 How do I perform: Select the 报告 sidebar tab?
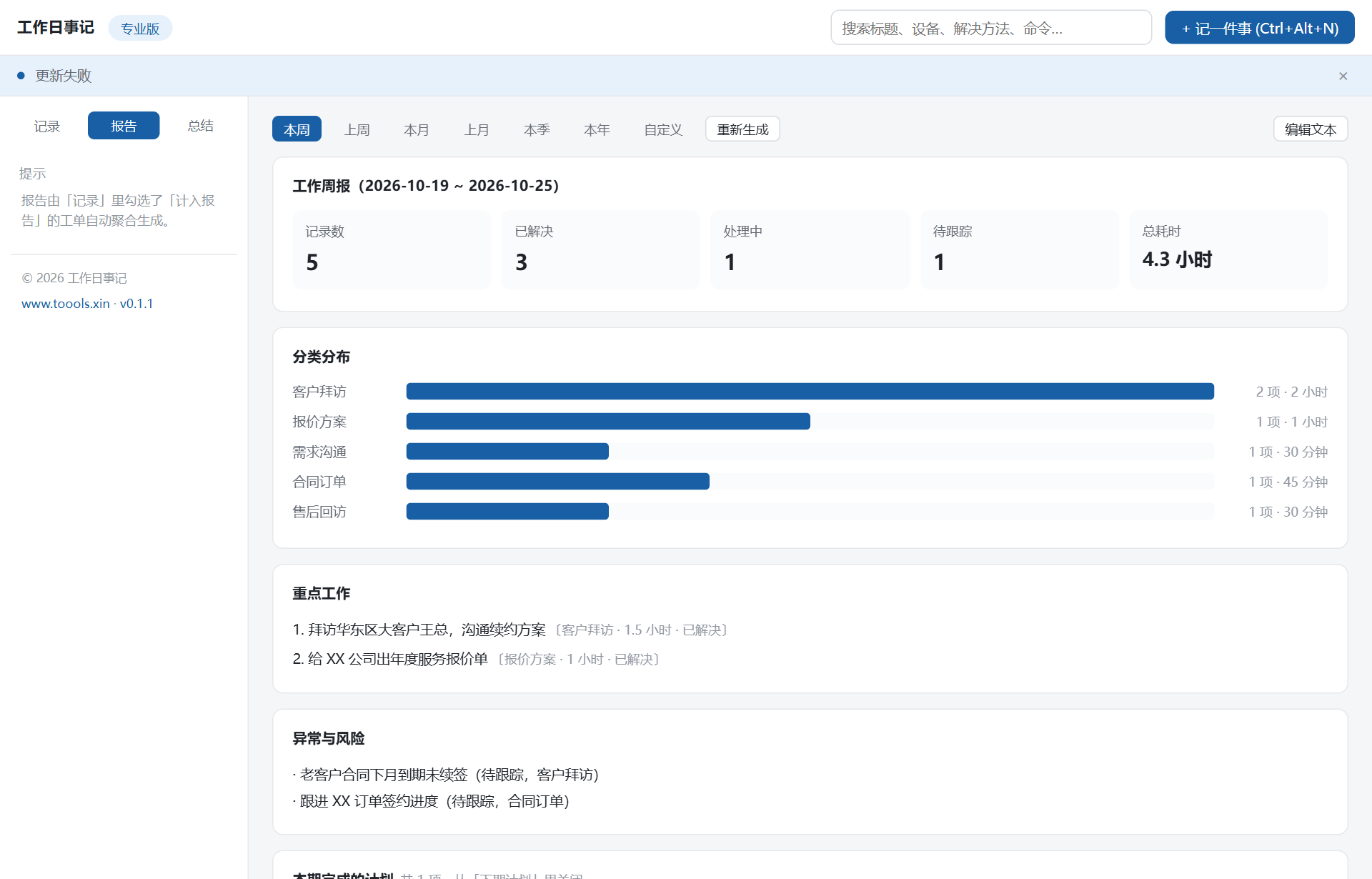coord(124,126)
